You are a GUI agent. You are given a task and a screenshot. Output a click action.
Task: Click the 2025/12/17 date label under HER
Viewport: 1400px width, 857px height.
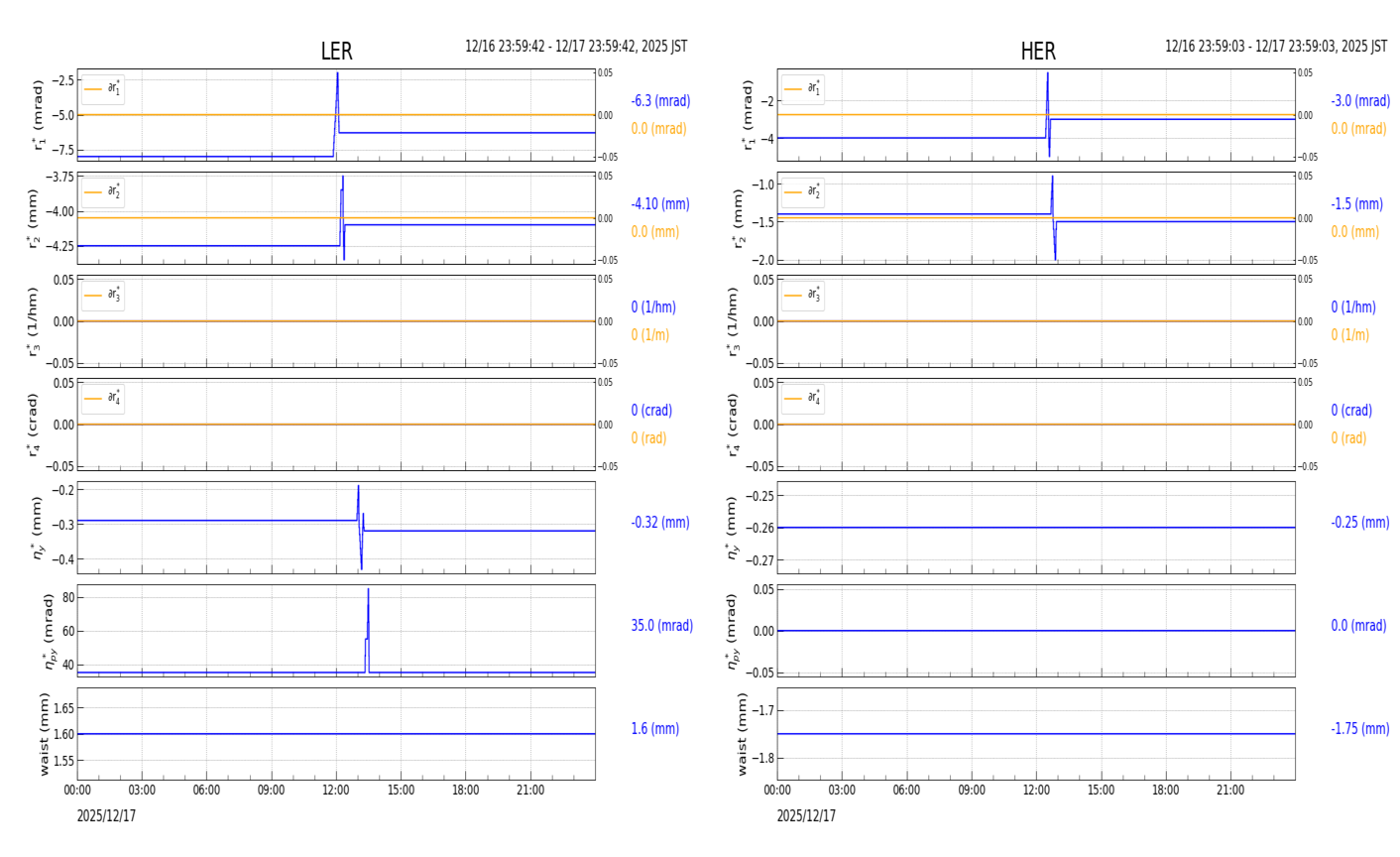[x=806, y=816]
